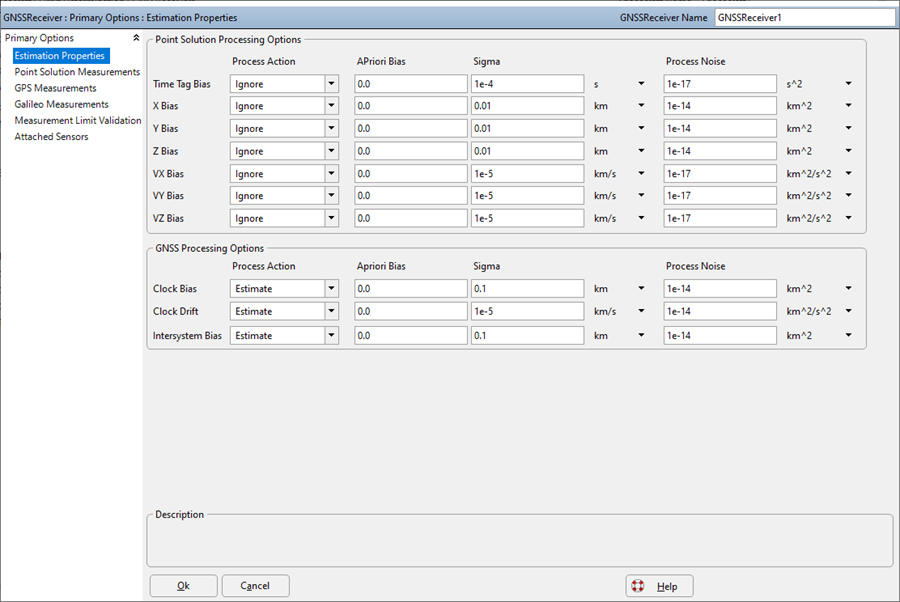Image resolution: width=900 pixels, height=602 pixels.
Task: Edit Time Tag Bias APriori Bias field
Action: (411, 84)
